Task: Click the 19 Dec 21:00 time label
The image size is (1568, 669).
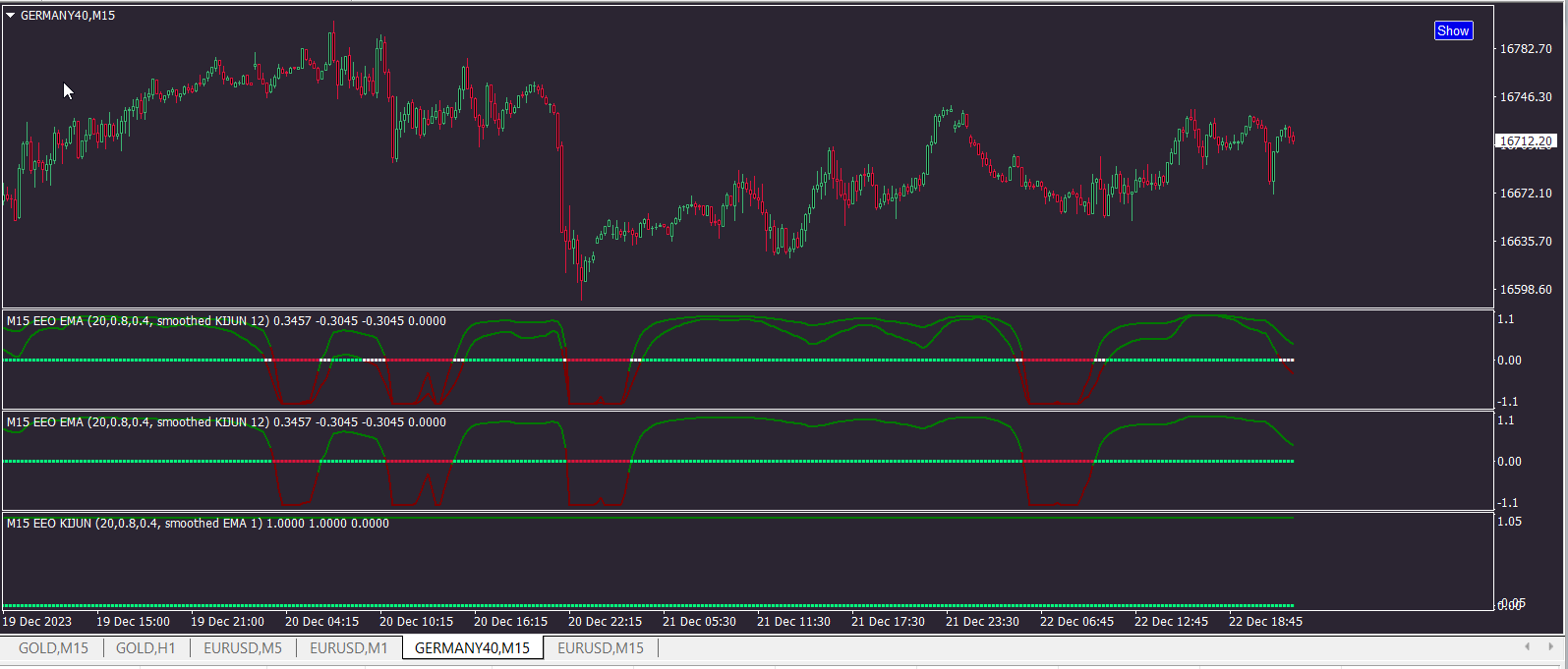Action: tap(227, 621)
